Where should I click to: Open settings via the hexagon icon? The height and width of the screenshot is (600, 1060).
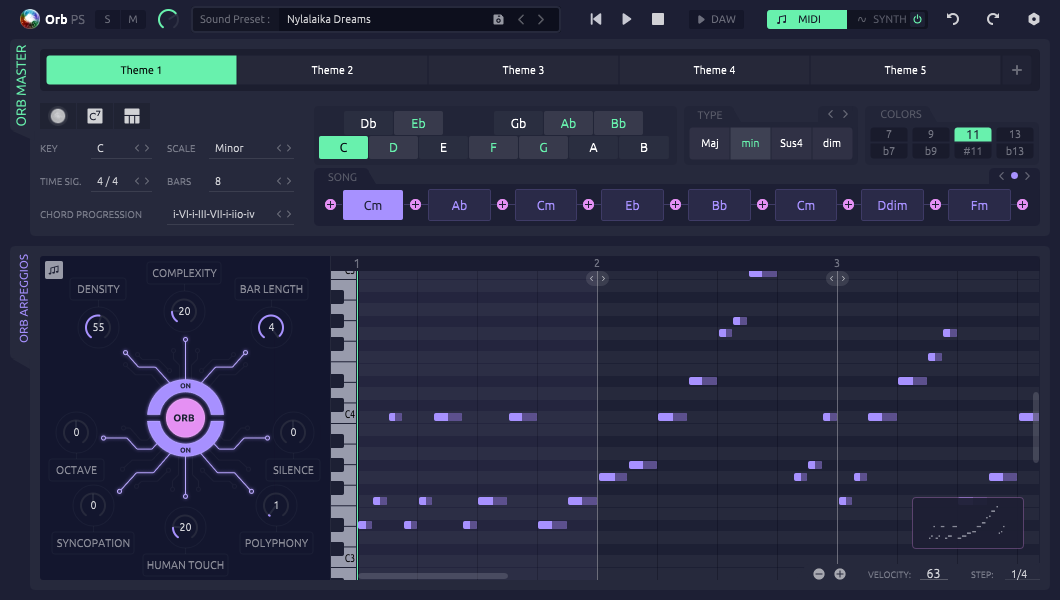click(x=1034, y=19)
